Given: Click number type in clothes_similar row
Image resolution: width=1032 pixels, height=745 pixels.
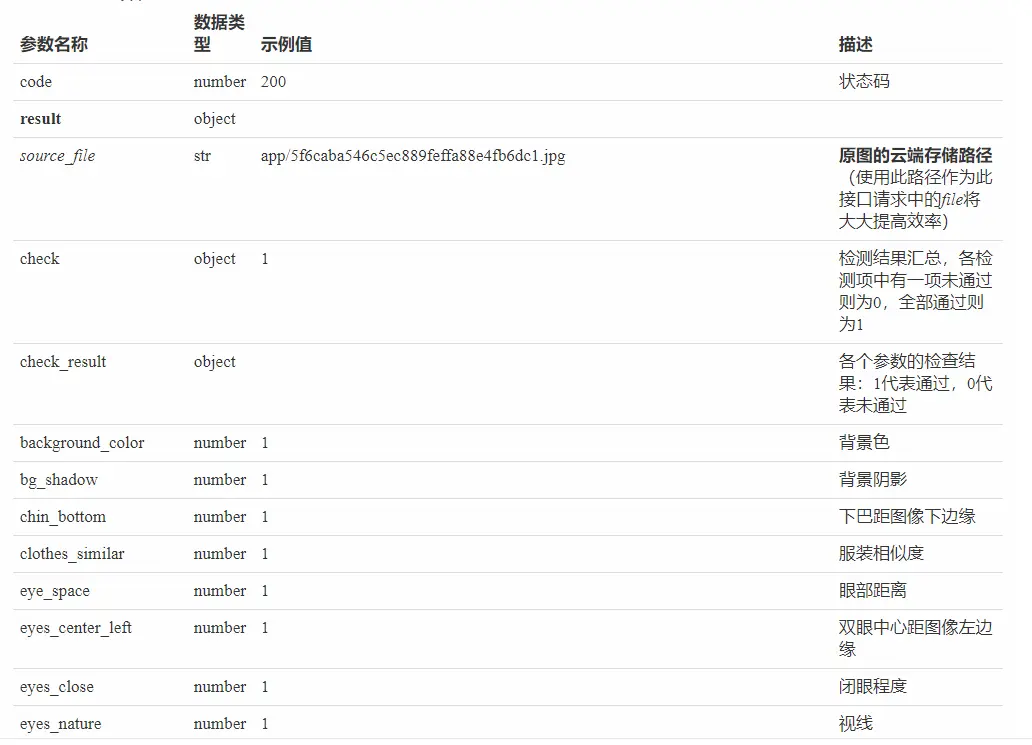Looking at the screenshot, I should click(220, 553).
